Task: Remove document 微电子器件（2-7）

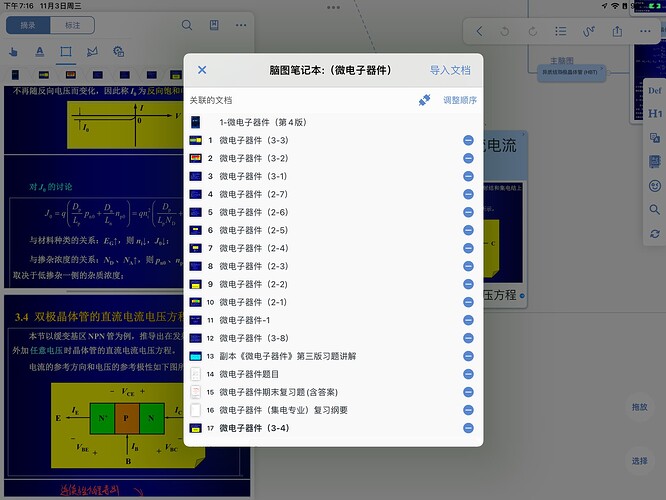Action: point(468,194)
